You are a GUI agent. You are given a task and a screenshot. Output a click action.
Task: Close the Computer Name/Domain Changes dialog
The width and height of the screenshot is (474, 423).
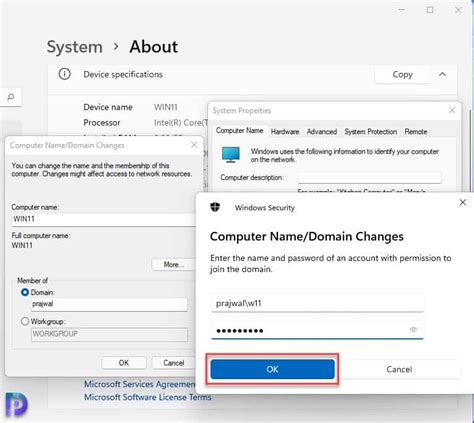click(x=194, y=145)
